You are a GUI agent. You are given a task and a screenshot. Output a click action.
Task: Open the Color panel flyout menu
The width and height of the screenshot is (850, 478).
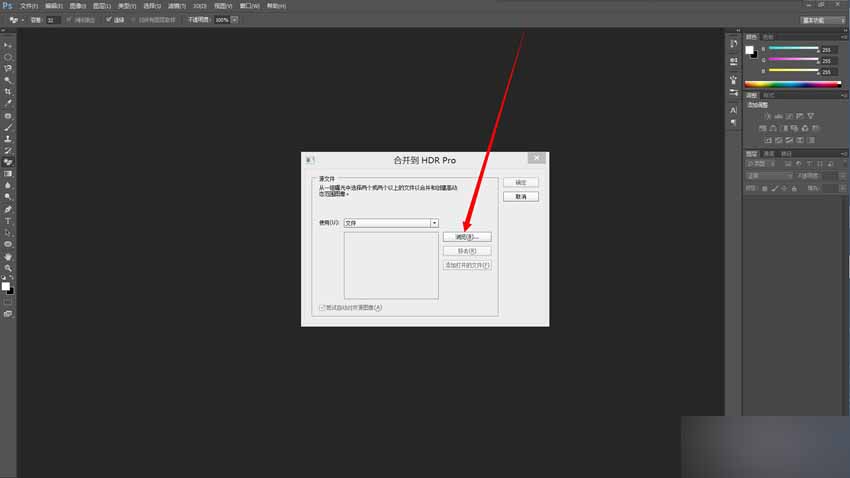843,37
